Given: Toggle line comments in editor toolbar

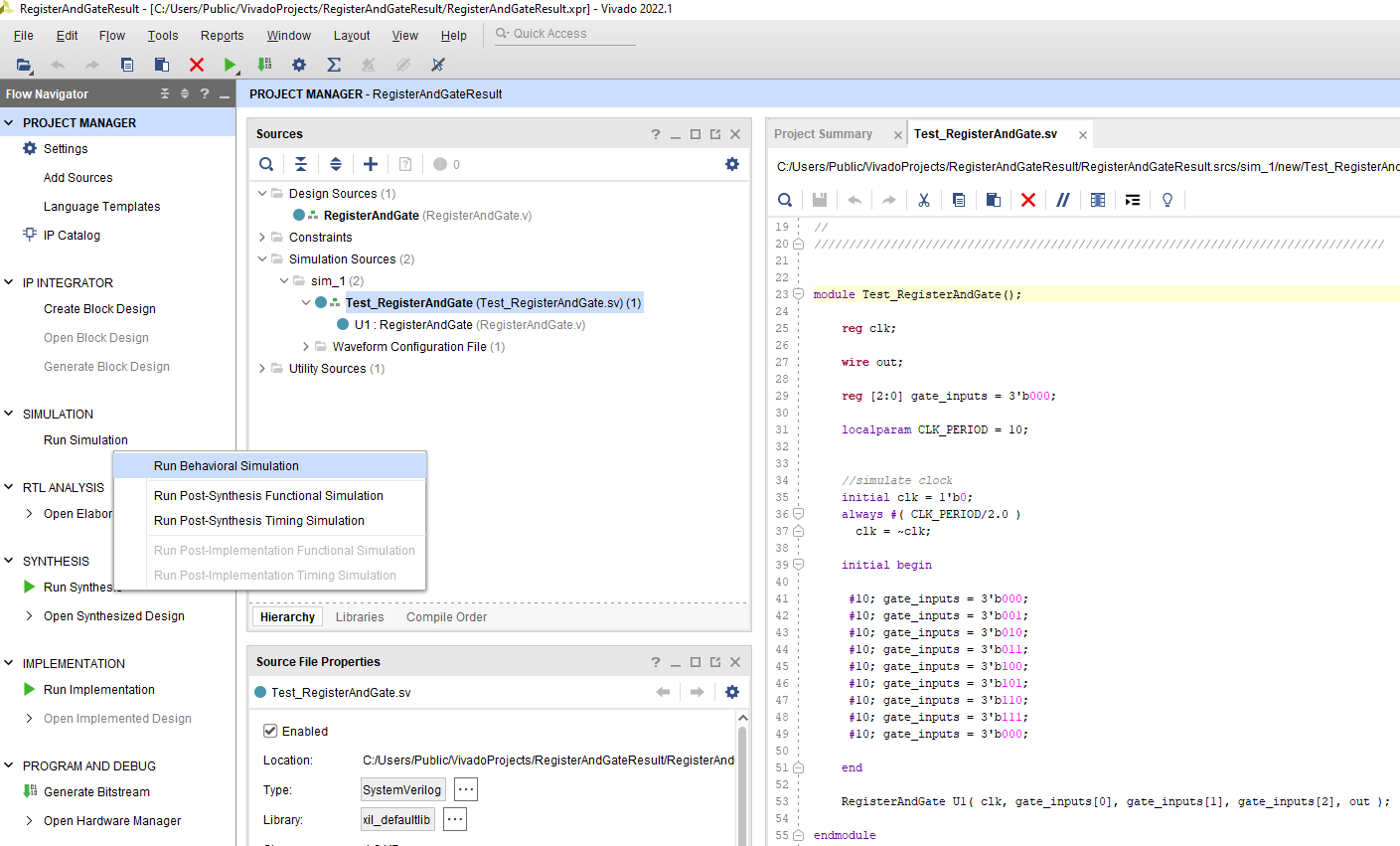Looking at the screenshot, I should [x=1063, y=200].
